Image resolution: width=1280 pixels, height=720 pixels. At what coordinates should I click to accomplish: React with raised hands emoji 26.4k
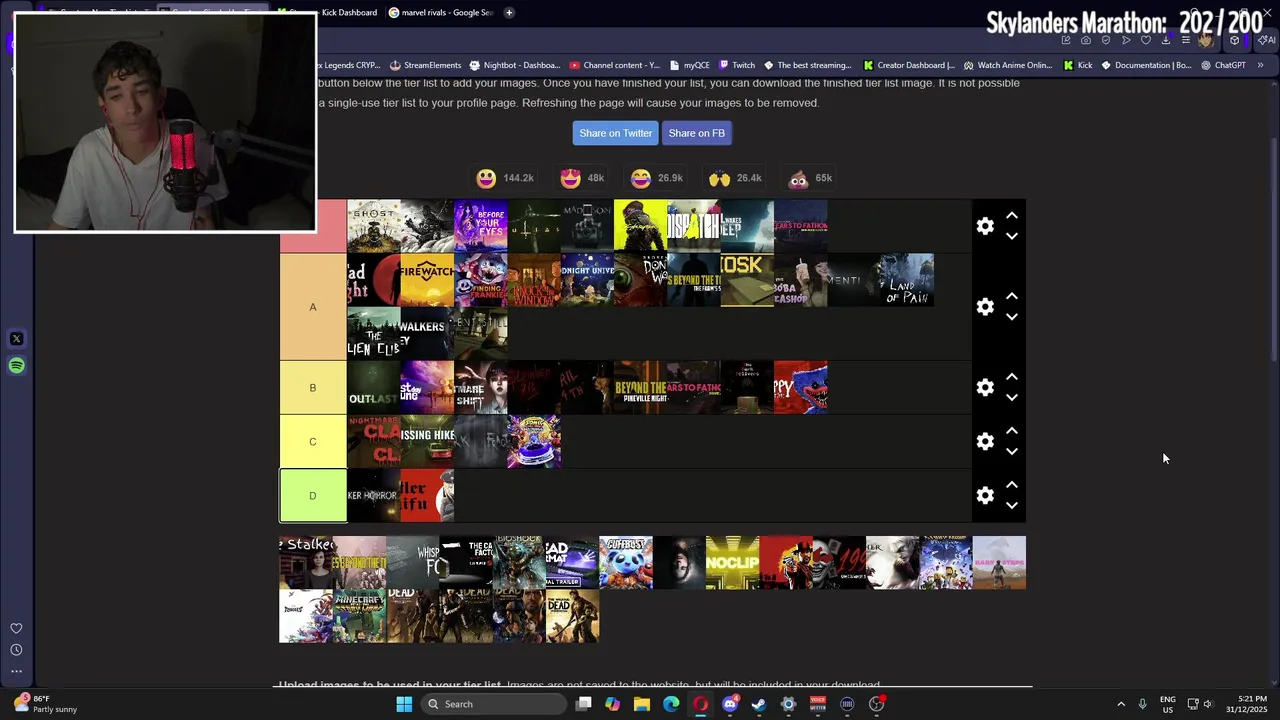[735, 178]
